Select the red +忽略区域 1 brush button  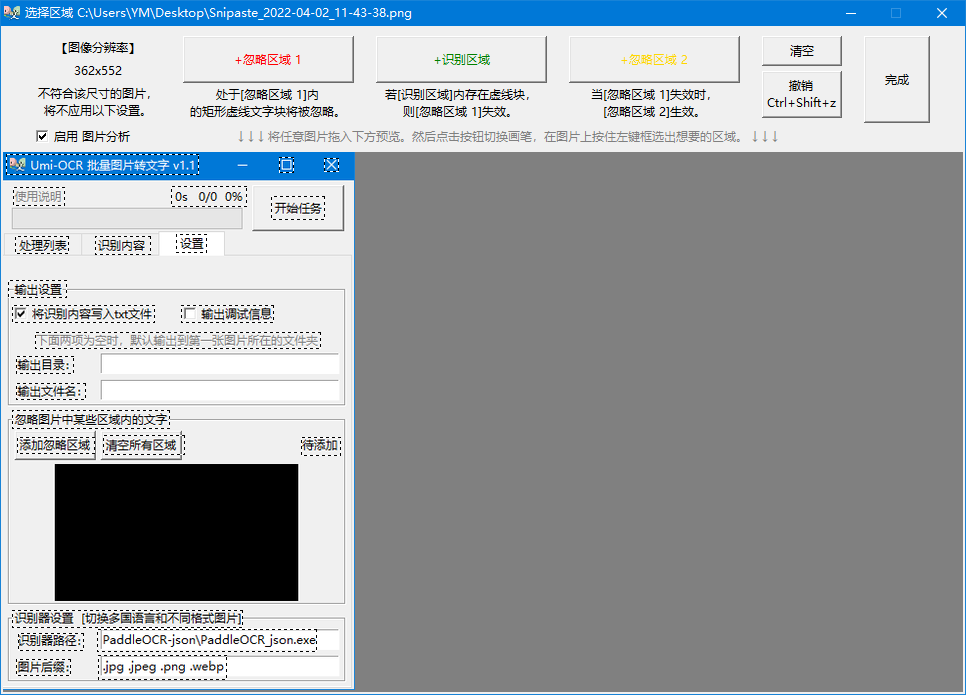click(268, 60)
